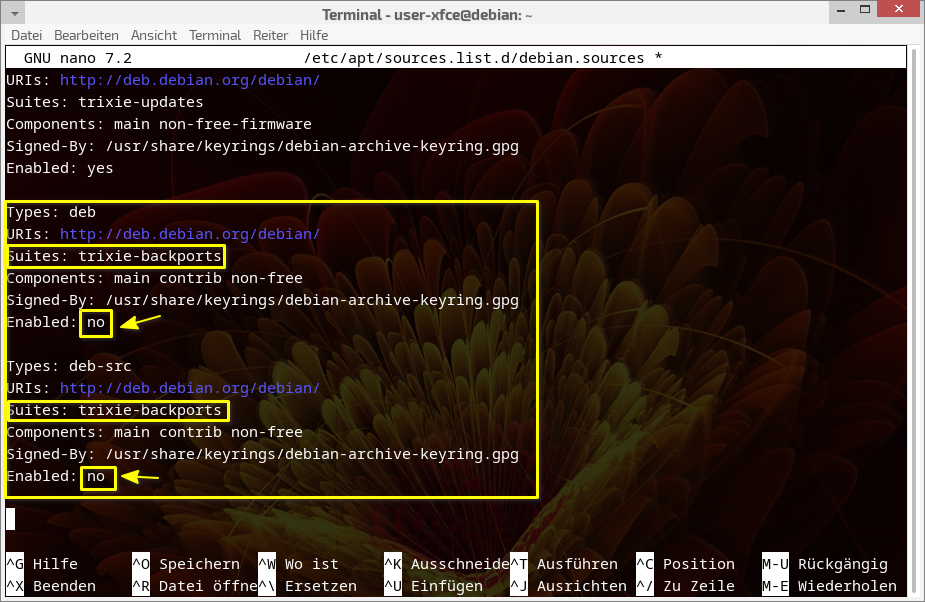
Task: Click the M-U Rückgängig shortcut
Action: [825, 564]
